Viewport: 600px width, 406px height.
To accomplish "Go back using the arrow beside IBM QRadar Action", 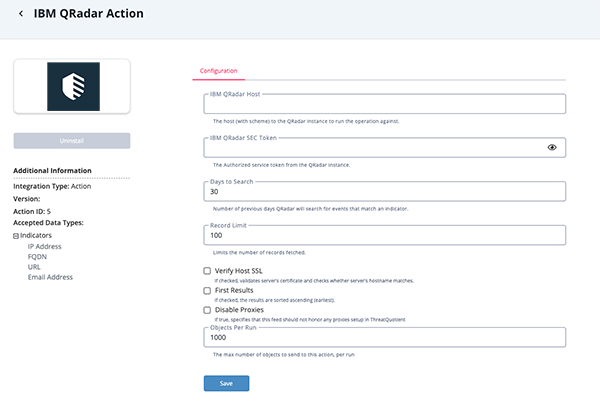I will pyautogui.click(x=21, y=13).
